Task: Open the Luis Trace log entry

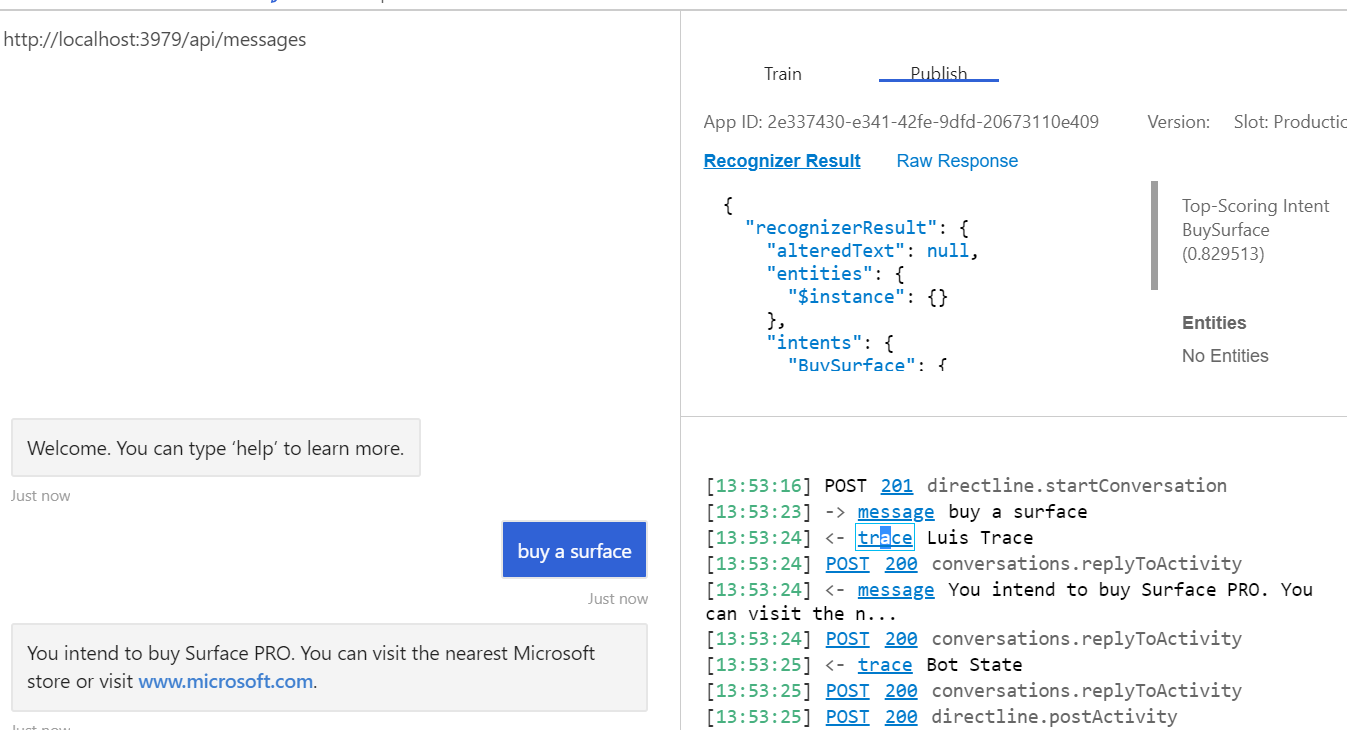Action: coord(884,537)
